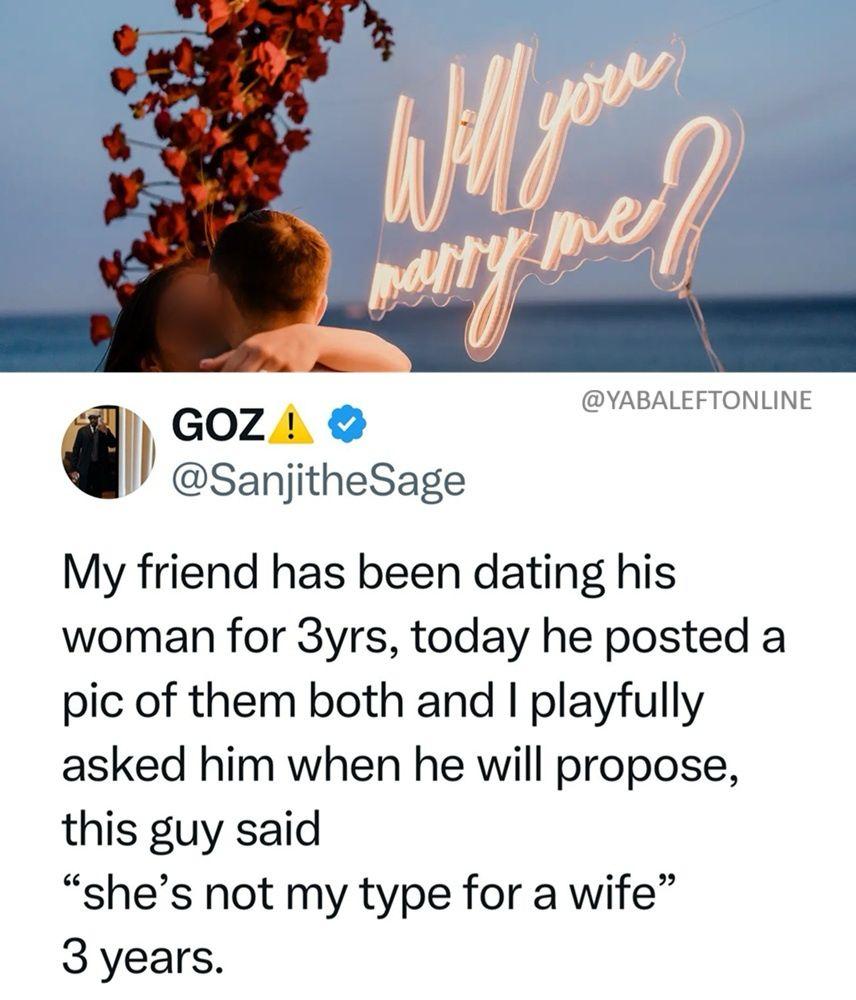Click the GOZ display name
This screenshot has width=856, height=1000.
click(218, 425)
